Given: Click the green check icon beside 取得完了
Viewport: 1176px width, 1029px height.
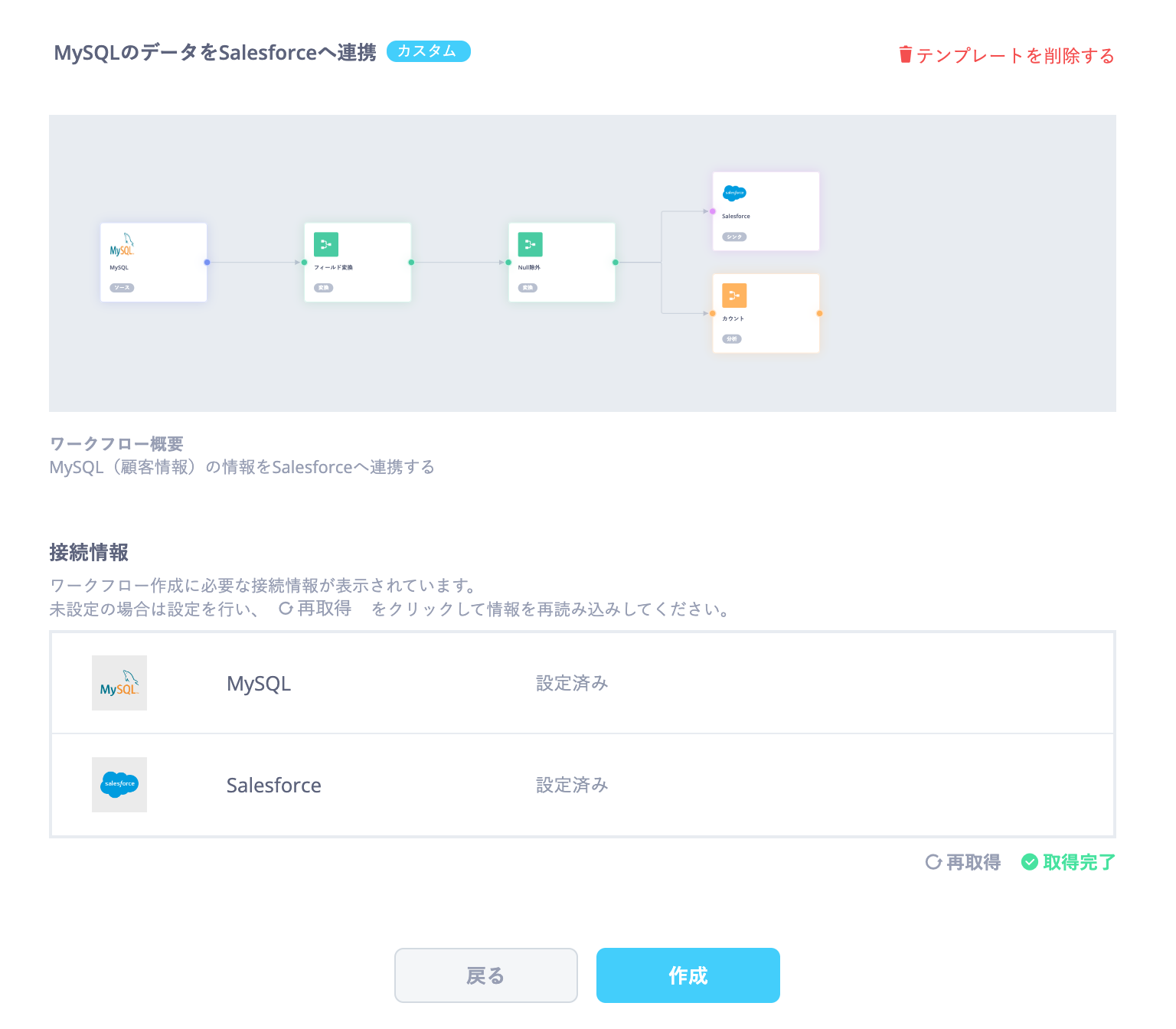Looking at the screenshot, I should pyautogui.click(x=1030, y=862).
